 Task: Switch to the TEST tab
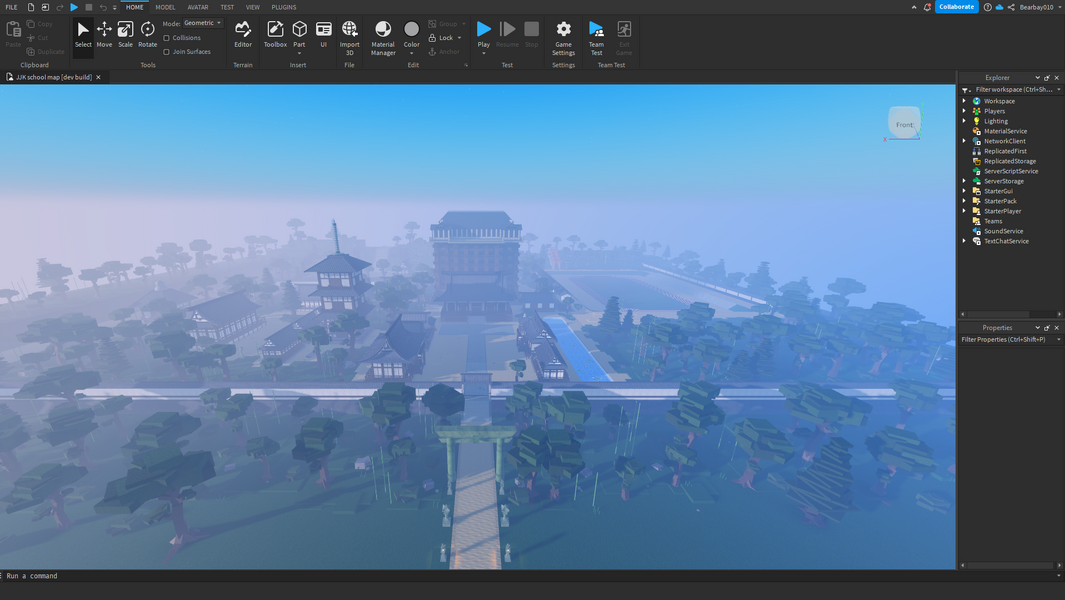pos(227,7)
